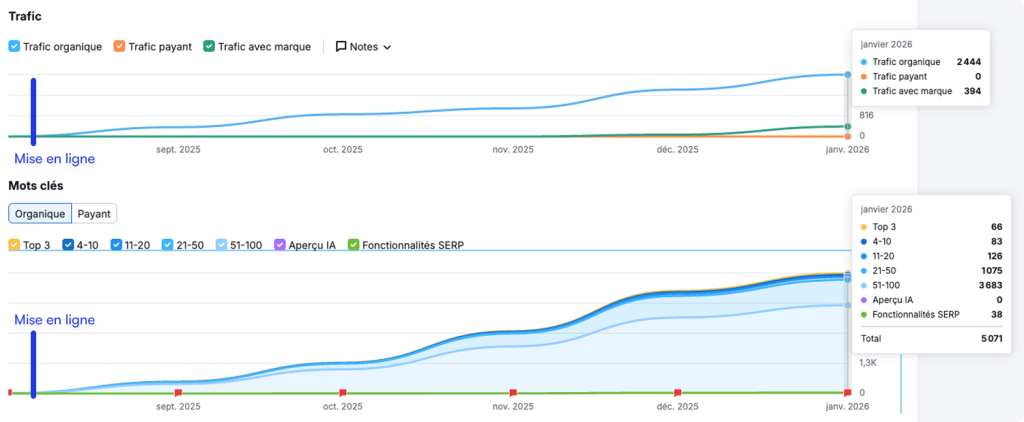Uncheck the Fonctionnalités SERP checkbox
The width and height of the screenshot is (1024, 422).
[353, 245]
